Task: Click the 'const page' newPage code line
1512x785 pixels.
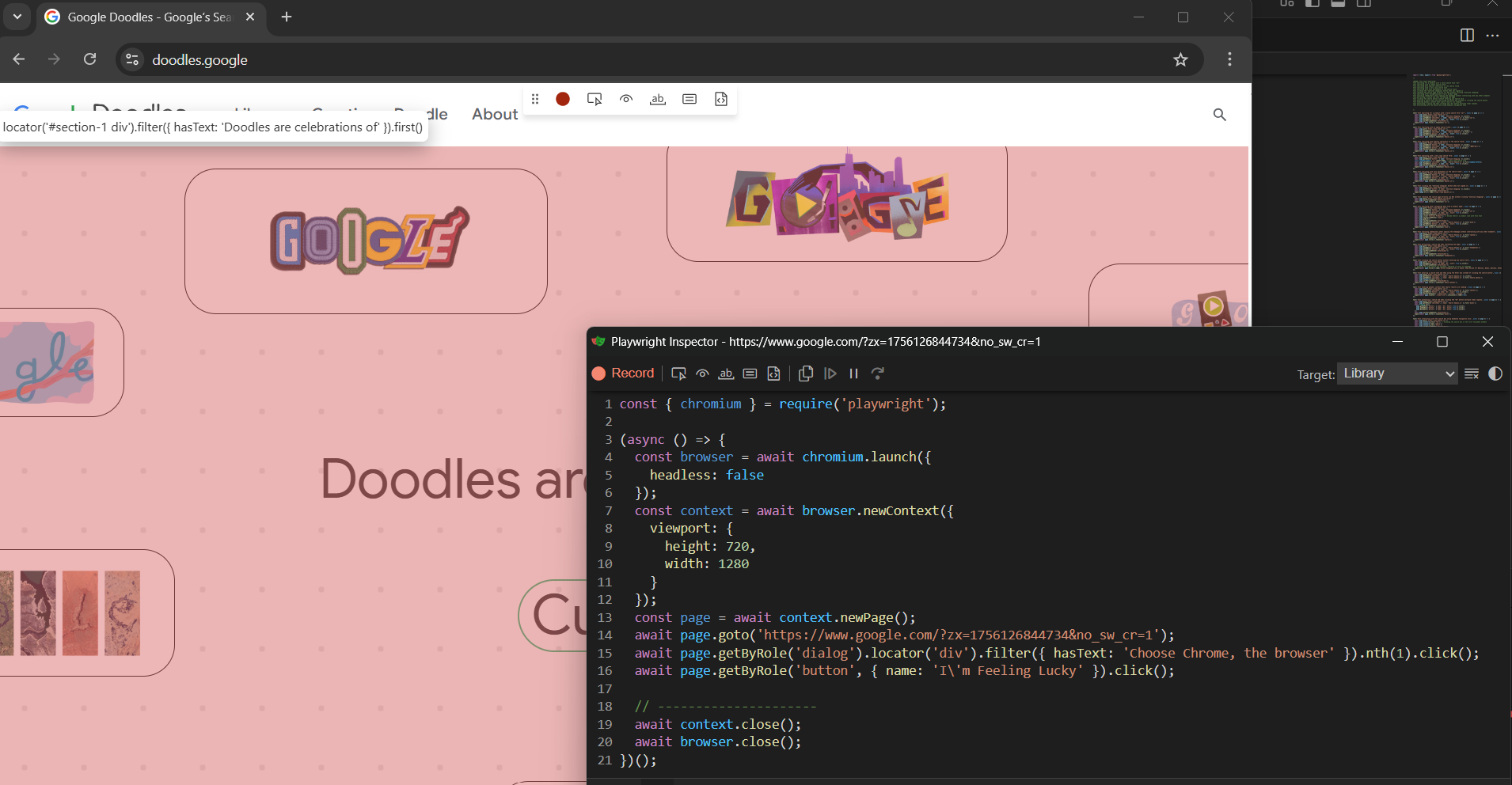Action: click(775, 617)
